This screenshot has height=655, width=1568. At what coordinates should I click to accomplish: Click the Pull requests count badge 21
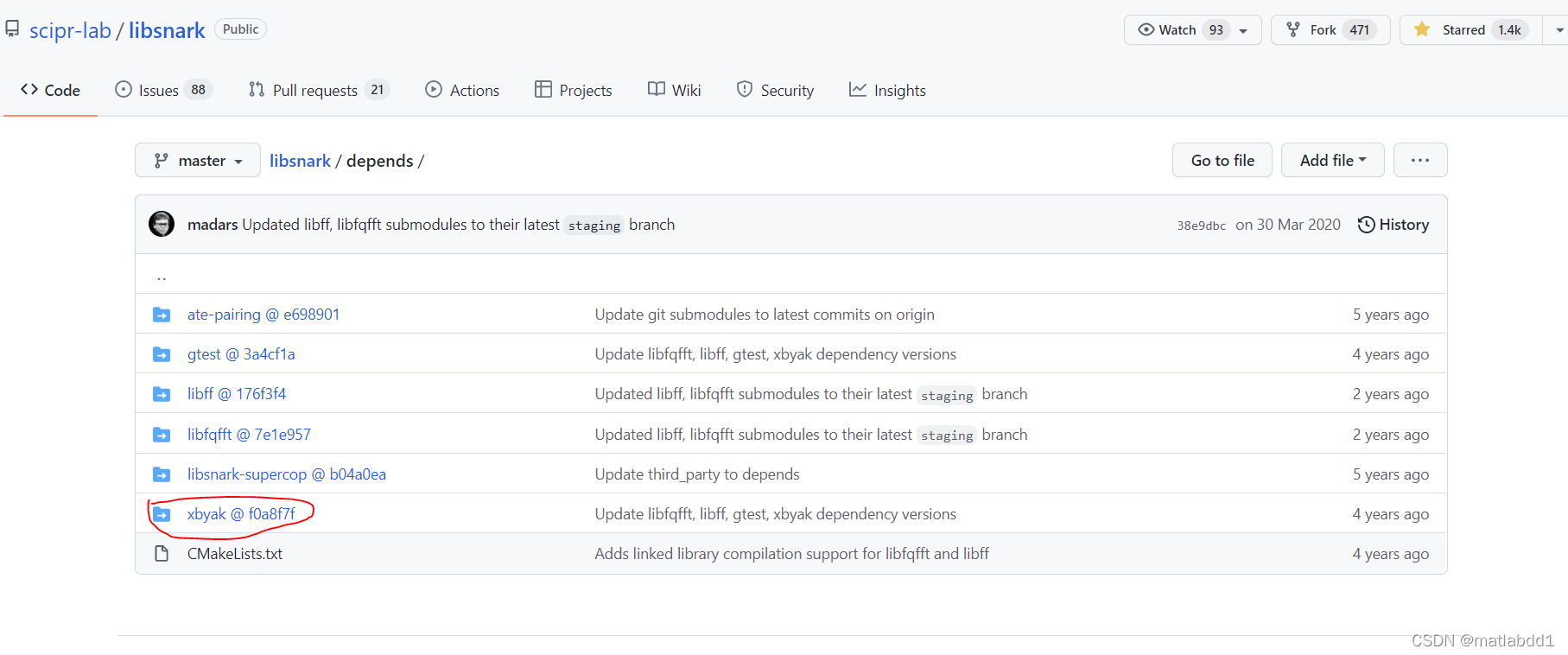(378, 90)
